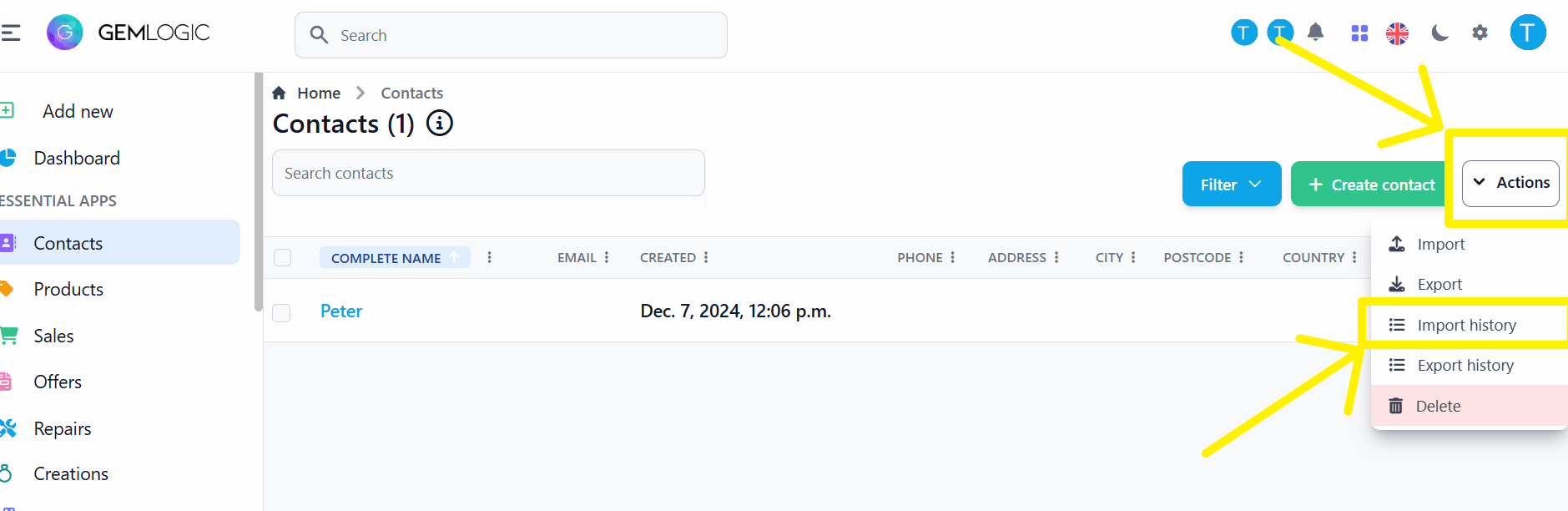
Task: Click the UK flag language icon
Action: (x=1397, y=33)
